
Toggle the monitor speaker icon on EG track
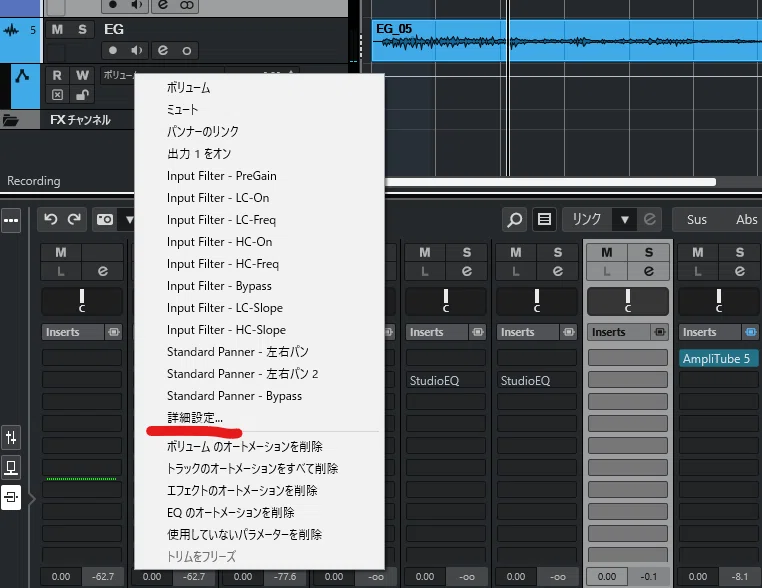click(x=137, y=50)
